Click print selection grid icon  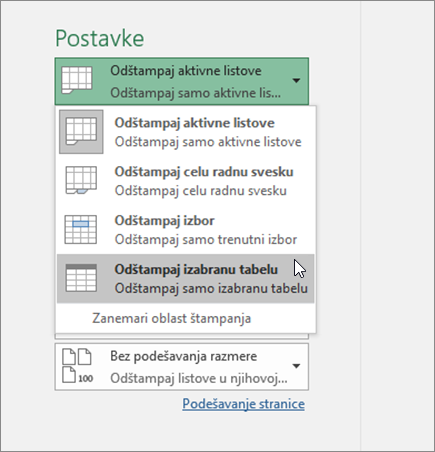click(x=81, y=229)
